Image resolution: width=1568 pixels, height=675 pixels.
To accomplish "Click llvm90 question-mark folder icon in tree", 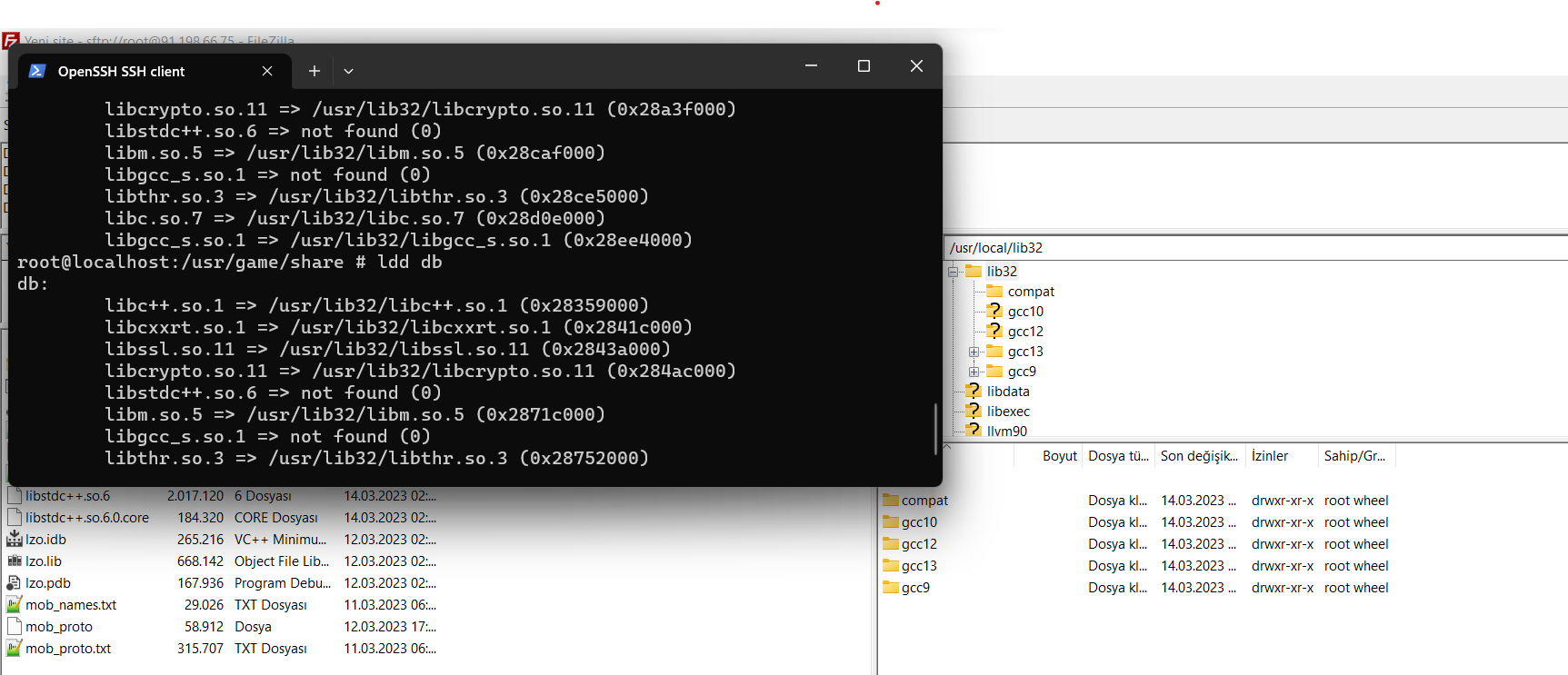I will tap(974, 431).
